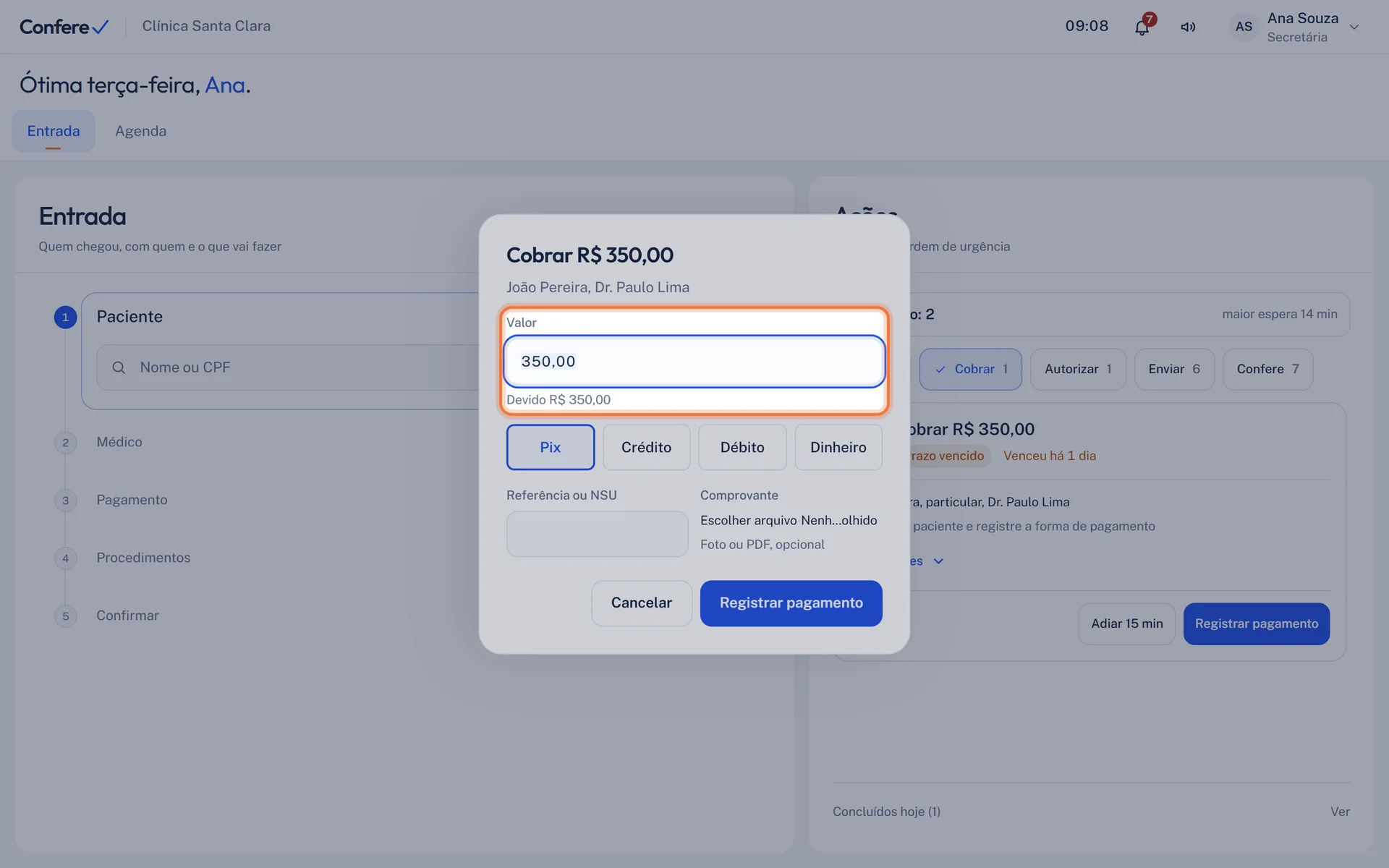1389x868 pixels.
Task: Click the step 1 Paciente number badge
Action: 65,317
